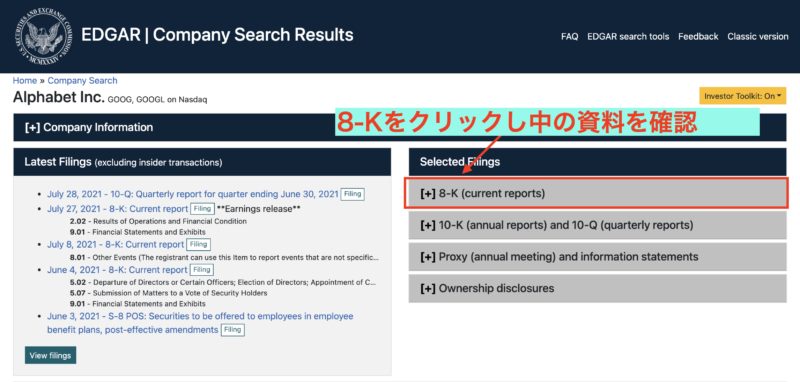Click the SEC seal logo
This screenshot has width=800, height=382.
[43, 37]
